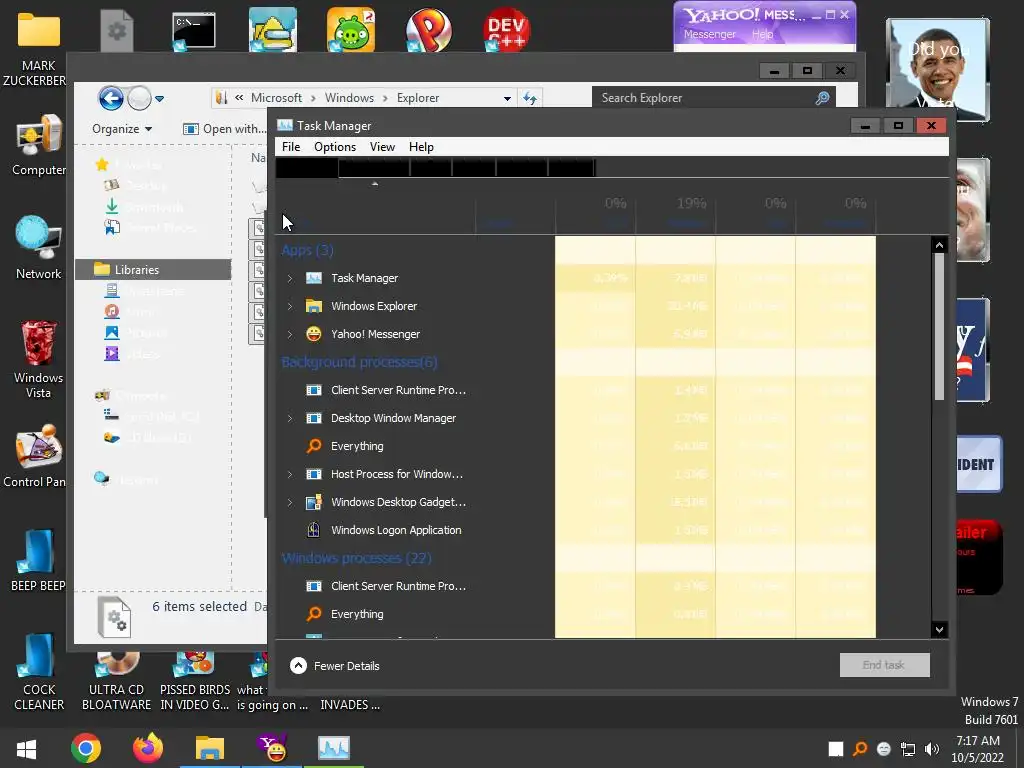Image resolution: width=1024 pixels, height=768 pixels.
Task: Click the Task Manager scroll up arrow
Action: click(939, 245)
